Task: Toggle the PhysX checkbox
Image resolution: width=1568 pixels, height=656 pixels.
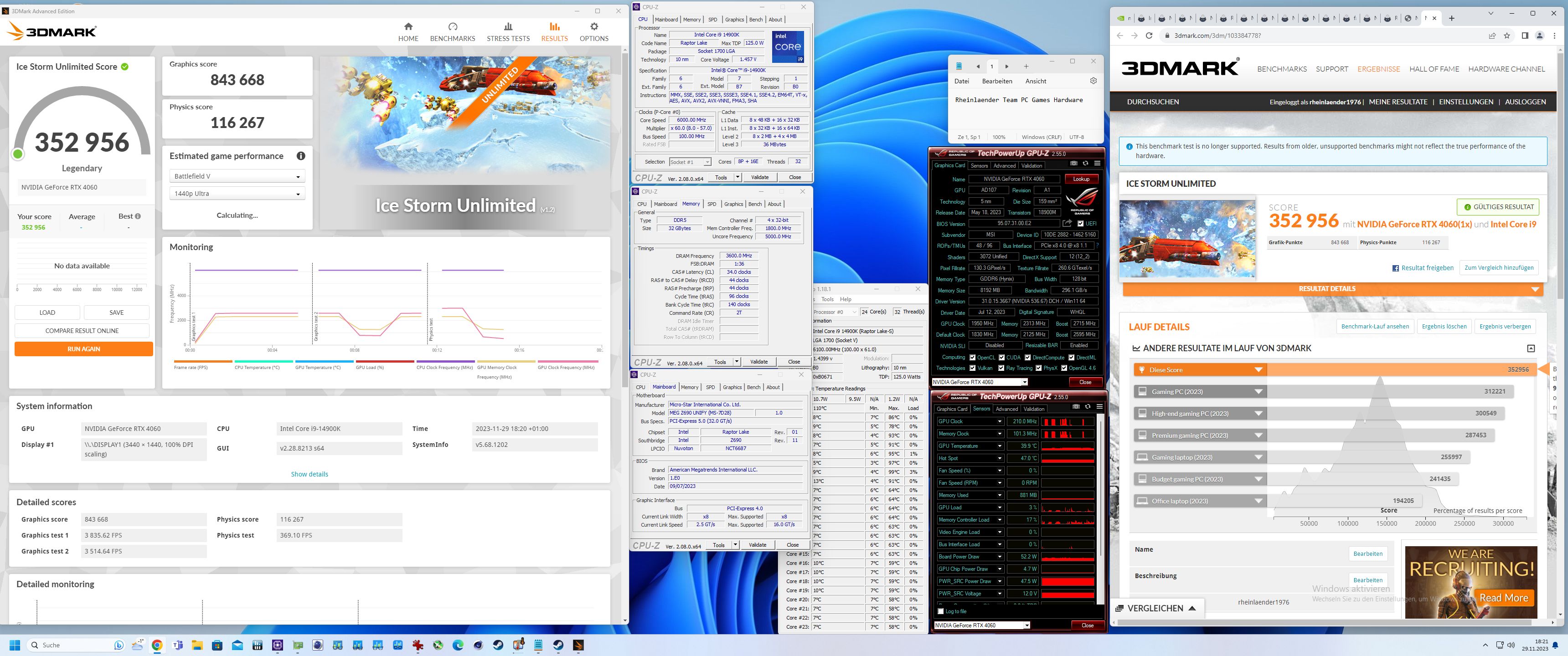Action: pyautogui.click(x=1038, y=368)
